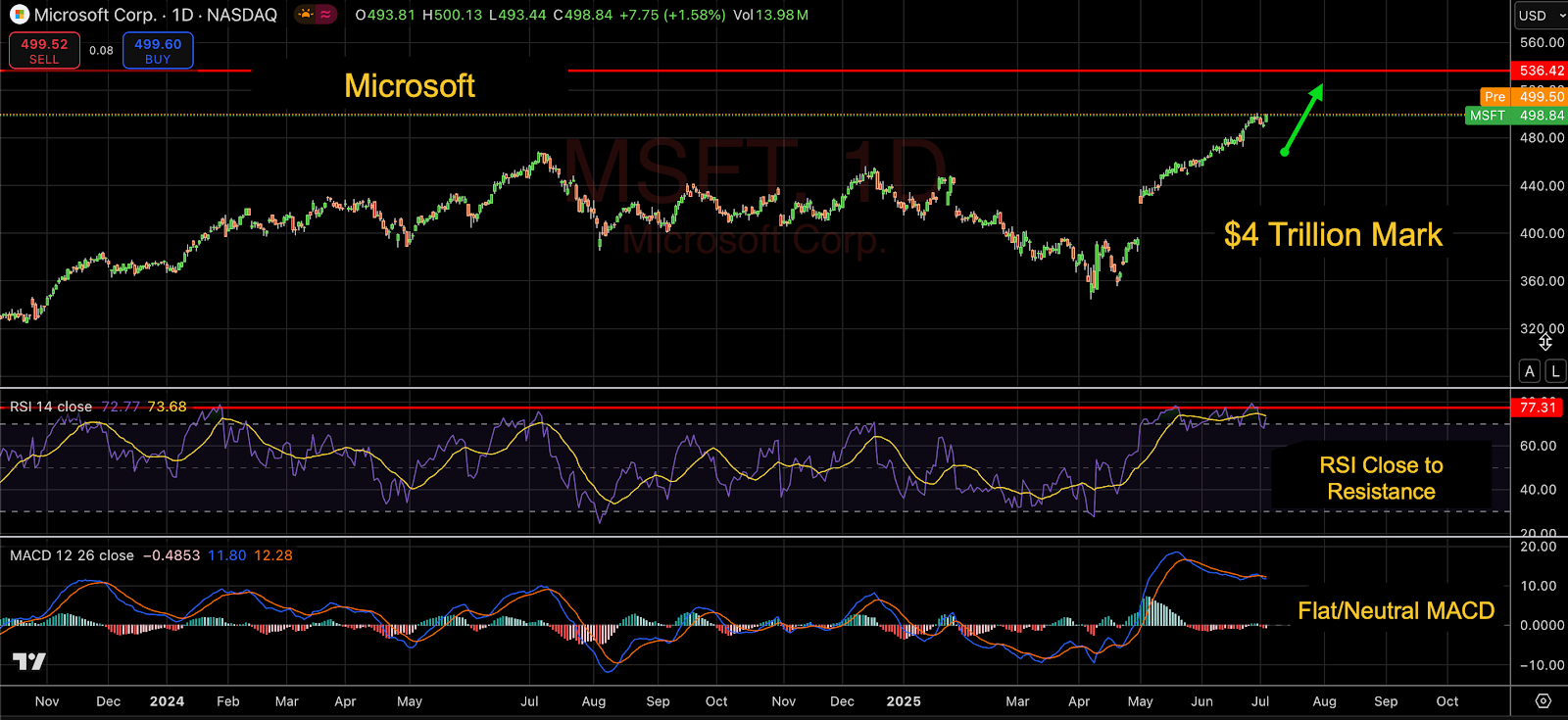Click the 60.00 RSI axis label
1568x720 pixels.
(1538, 446)
